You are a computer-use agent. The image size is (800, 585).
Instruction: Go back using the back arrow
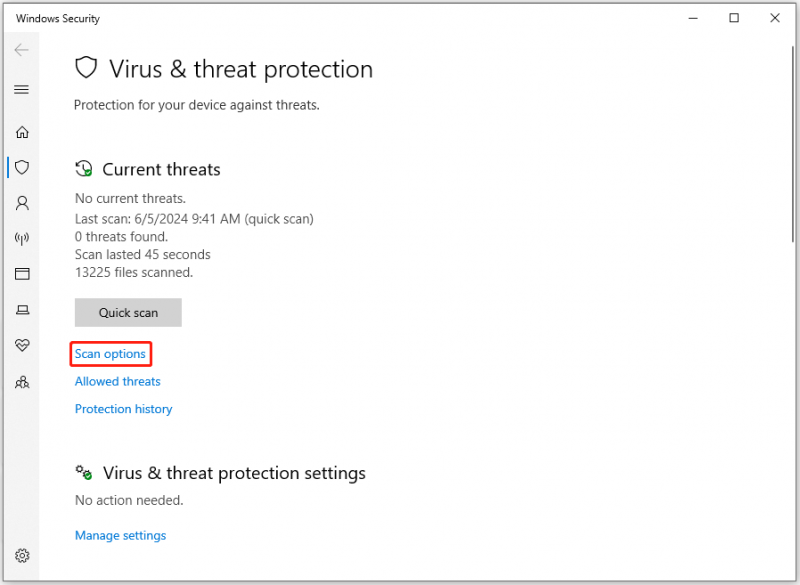21,49
